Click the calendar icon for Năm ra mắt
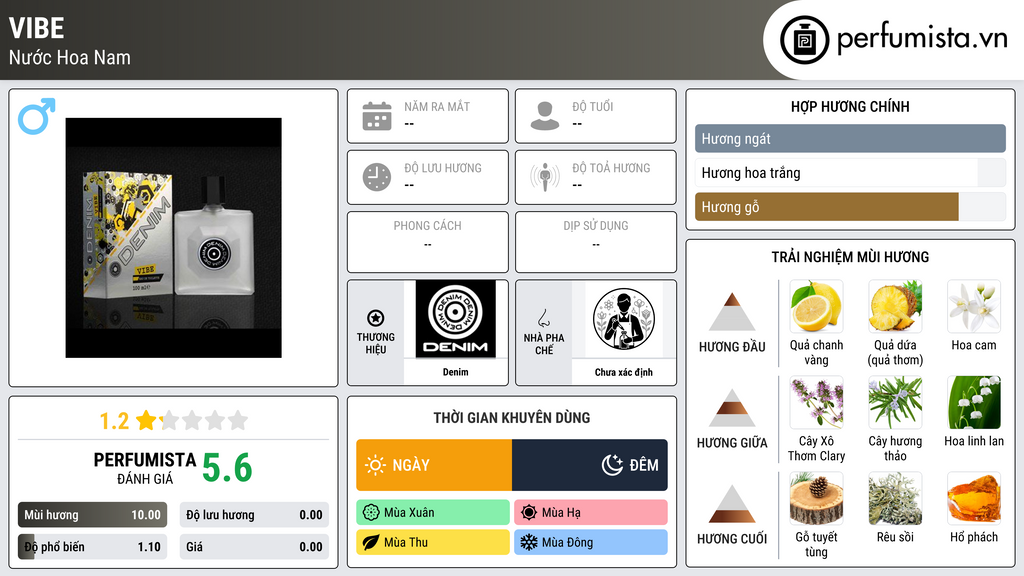The width and height of the screenshot is (1024, 576). pyautogui.click(x=377, y=116)
